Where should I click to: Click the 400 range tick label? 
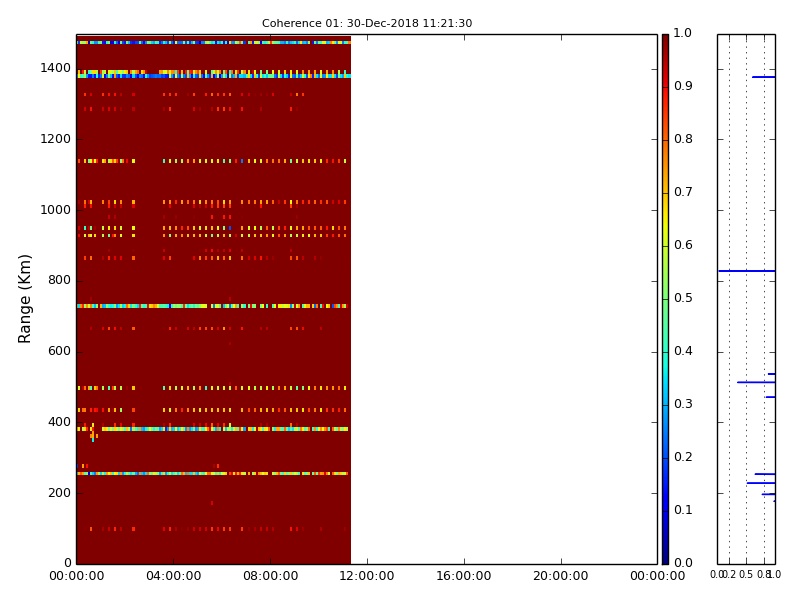[x=59, y=422]
